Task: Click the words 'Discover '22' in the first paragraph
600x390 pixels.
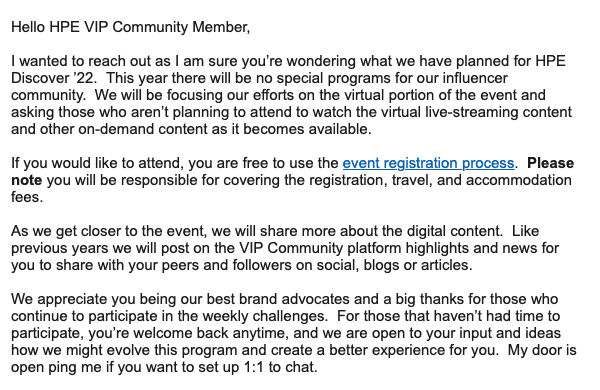Action: click(52, 78)
